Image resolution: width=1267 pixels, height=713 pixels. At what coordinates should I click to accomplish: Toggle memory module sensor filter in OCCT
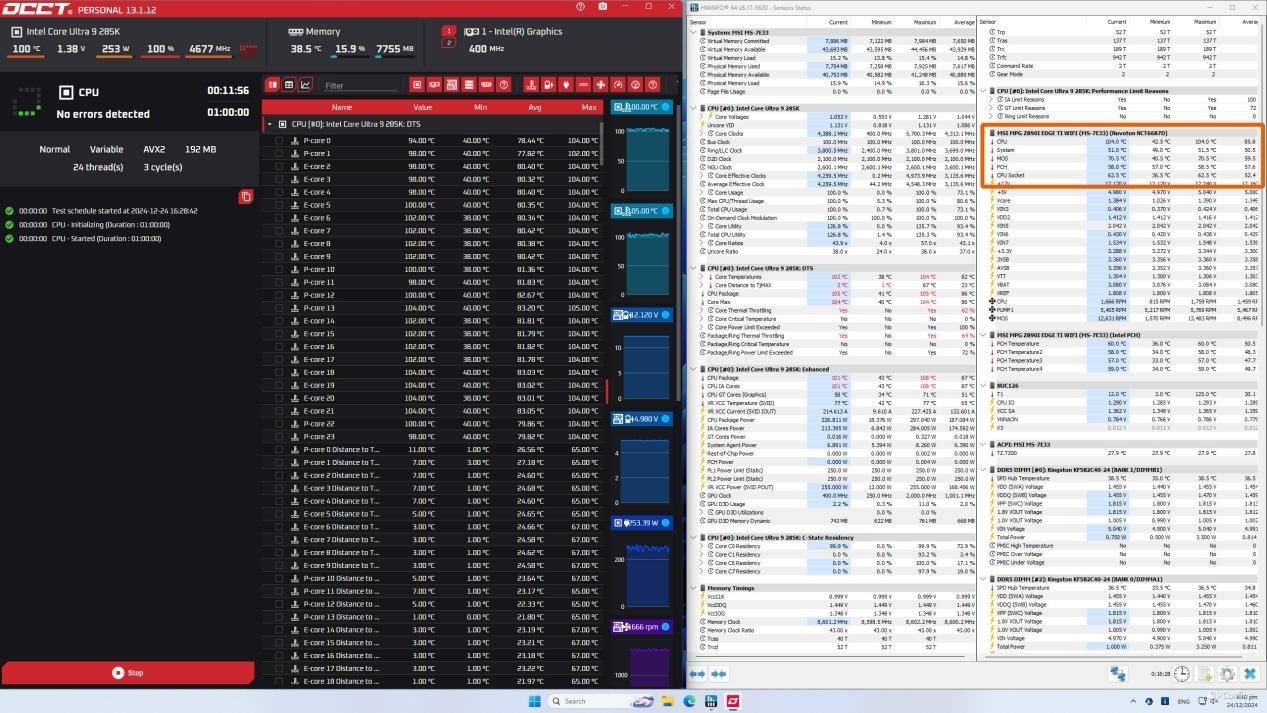(x=486, y=85)
